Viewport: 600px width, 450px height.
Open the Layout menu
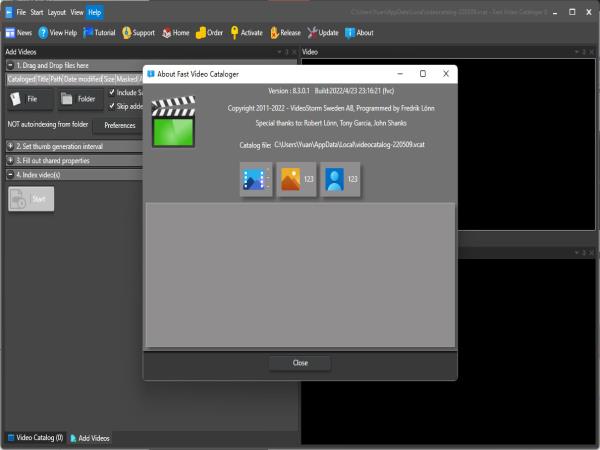coord(56,12)
